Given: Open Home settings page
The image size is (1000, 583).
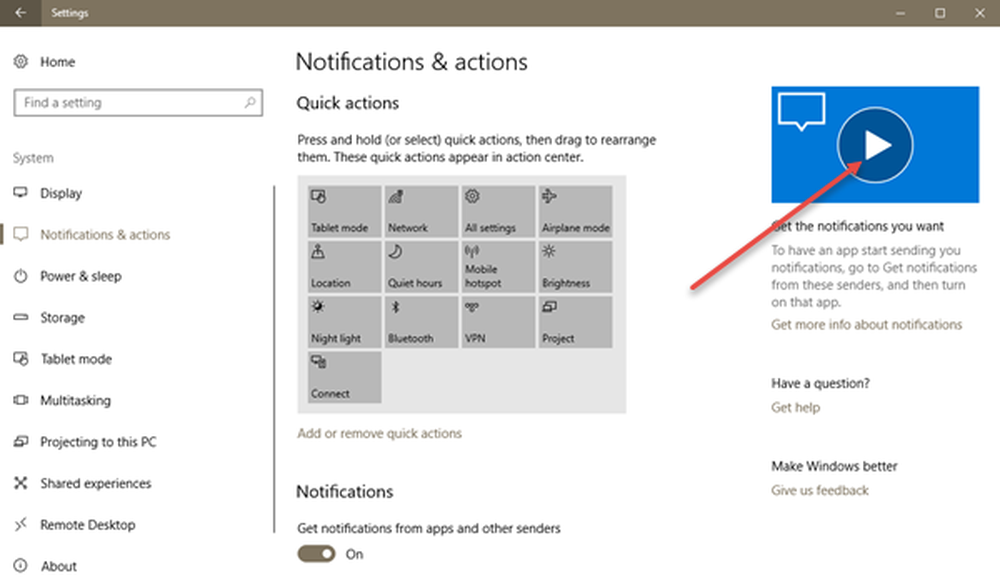Looking at the screenshot, I should click(x=44, y=62).
